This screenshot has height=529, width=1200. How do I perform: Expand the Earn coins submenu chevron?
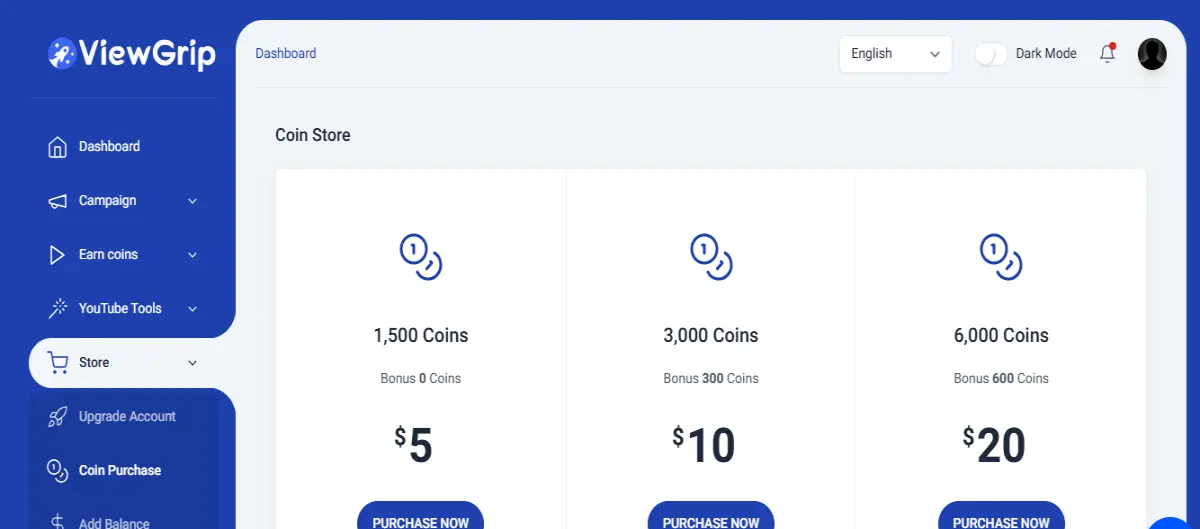pyautogui.click(x=193, y=255)
